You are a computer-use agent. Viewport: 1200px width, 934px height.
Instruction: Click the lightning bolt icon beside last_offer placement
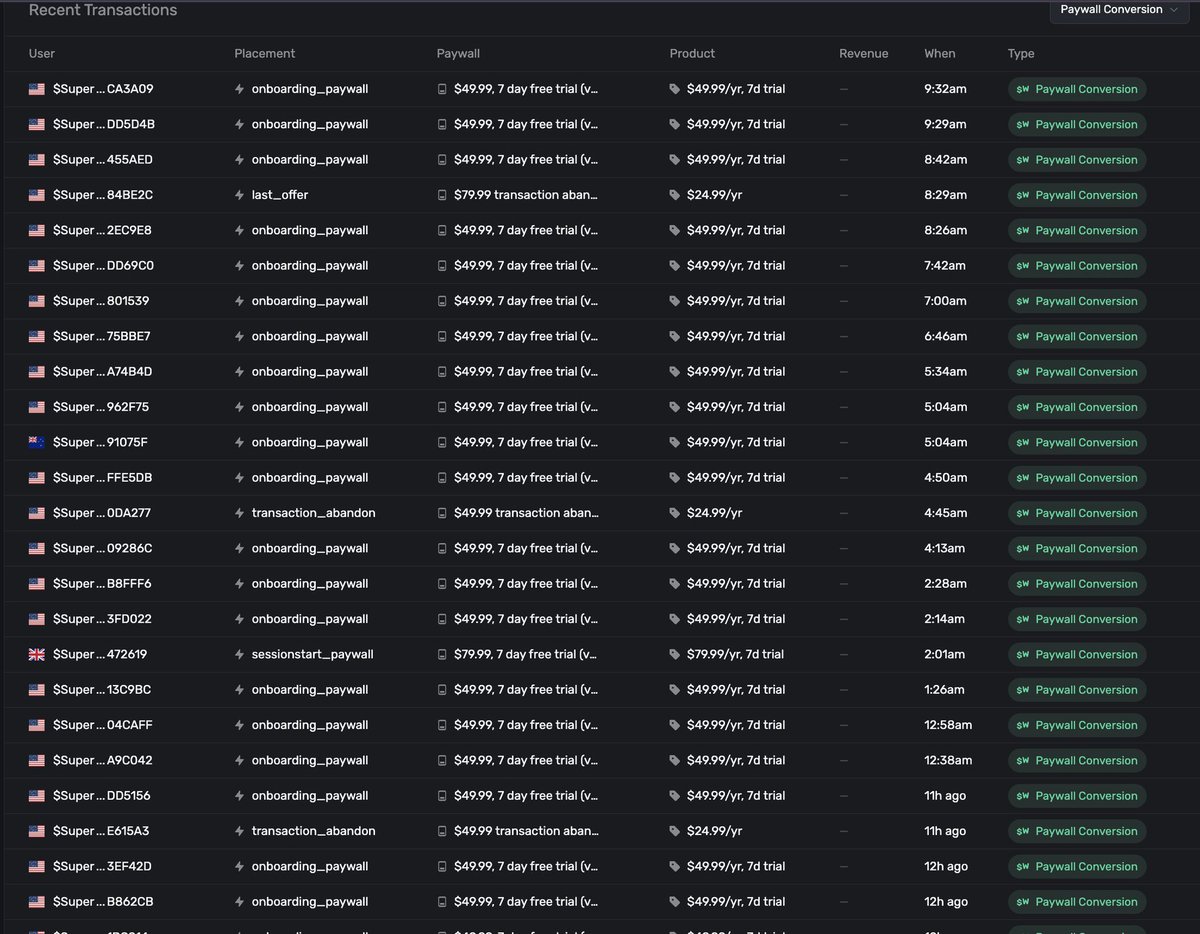(x=239, y=195)
